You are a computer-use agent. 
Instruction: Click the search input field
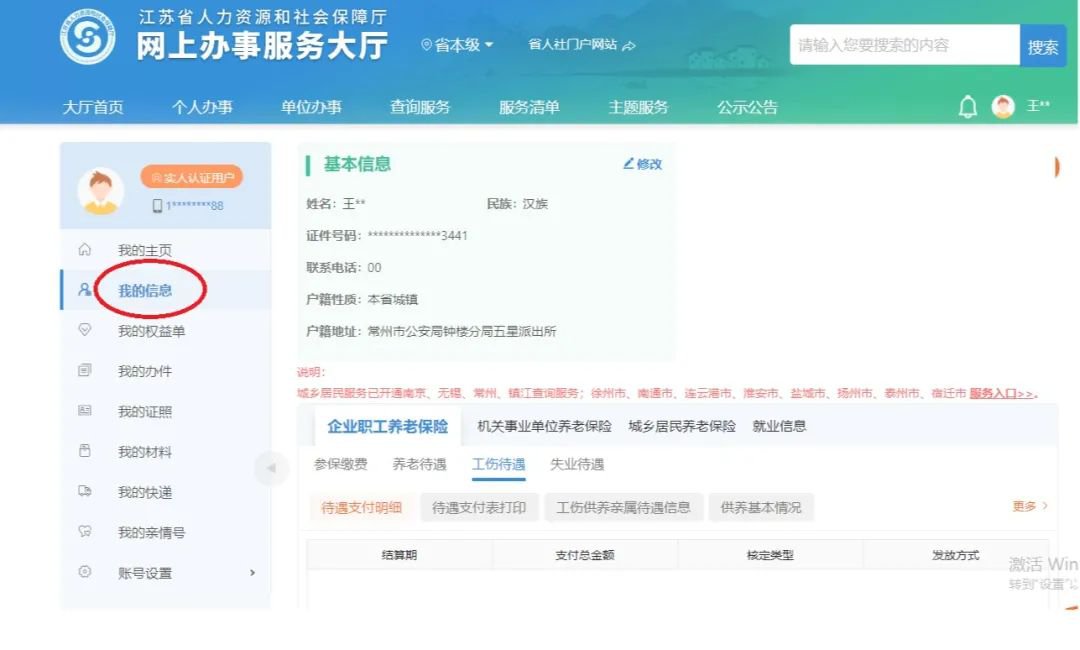point(904,45)
